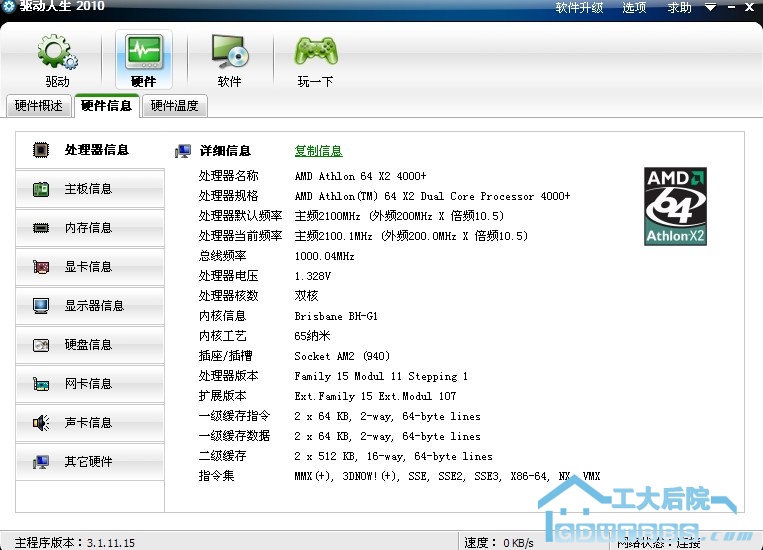Click the 指令集 value starting with MMX(+)
This screenshot has width=763, height=550.
click(447, 476)
